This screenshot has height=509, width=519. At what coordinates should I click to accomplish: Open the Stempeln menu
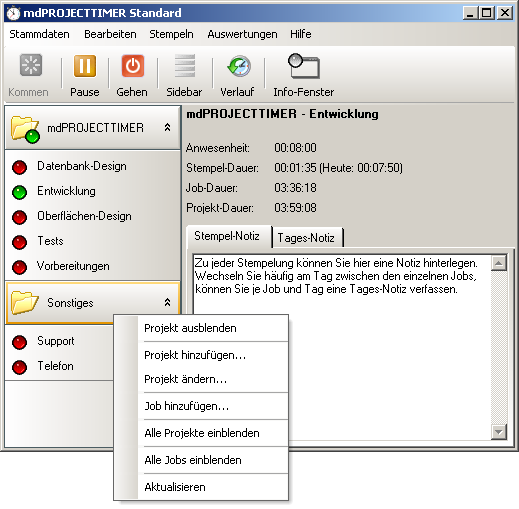171,34
